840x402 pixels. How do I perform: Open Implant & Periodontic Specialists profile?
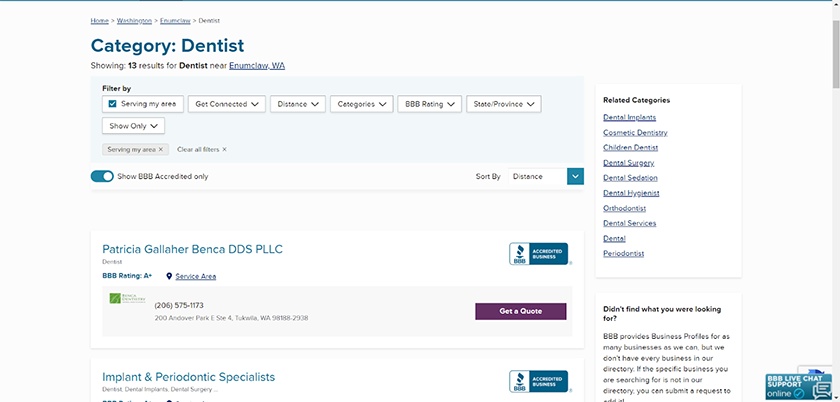pos(189,377)
